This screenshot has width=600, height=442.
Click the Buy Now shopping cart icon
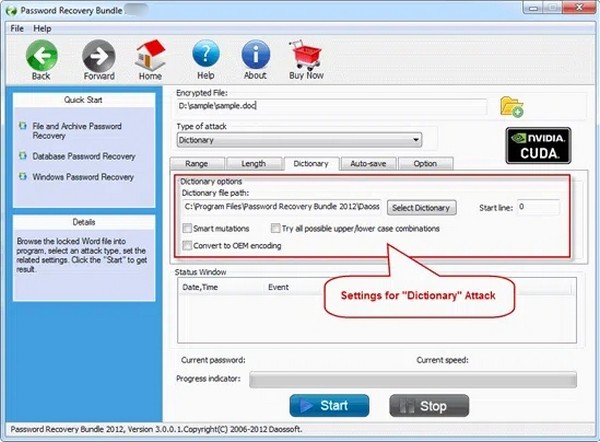[306, 55]
